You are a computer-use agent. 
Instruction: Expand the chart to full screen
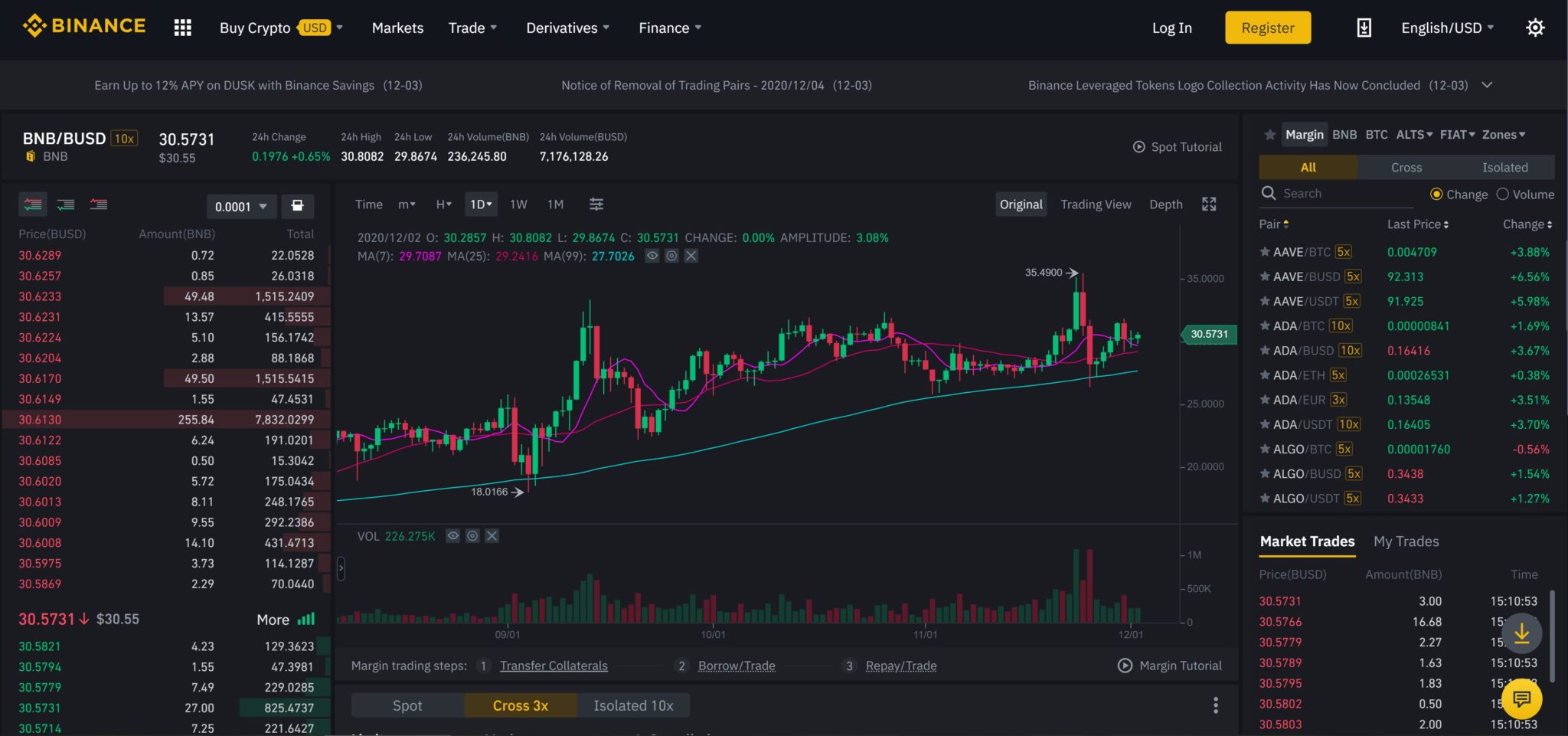point(1209,204)
